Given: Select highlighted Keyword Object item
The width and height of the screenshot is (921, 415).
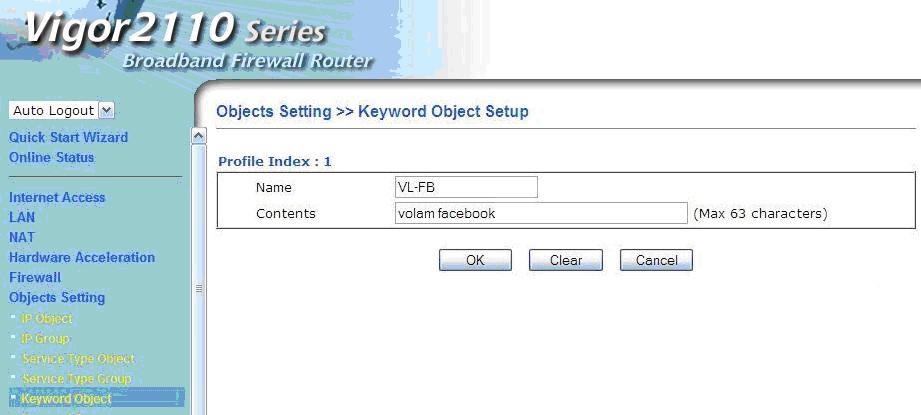Looking at the screenshot, I should click(x=66, y=399).
